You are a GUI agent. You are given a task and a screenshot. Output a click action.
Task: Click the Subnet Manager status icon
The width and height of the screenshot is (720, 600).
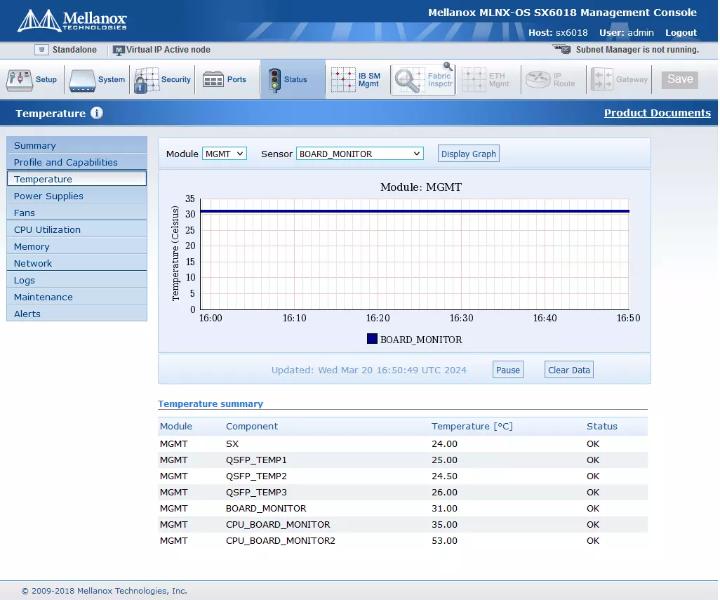[562, 49]
